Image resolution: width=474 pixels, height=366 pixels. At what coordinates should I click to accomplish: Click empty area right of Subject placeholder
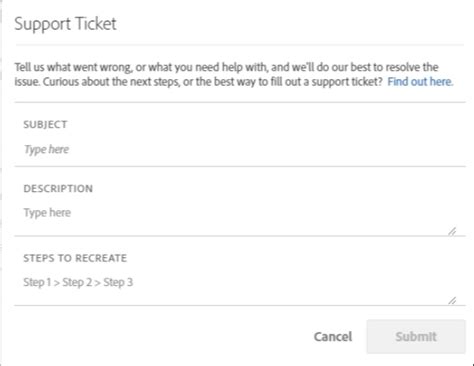click(267, 149)
